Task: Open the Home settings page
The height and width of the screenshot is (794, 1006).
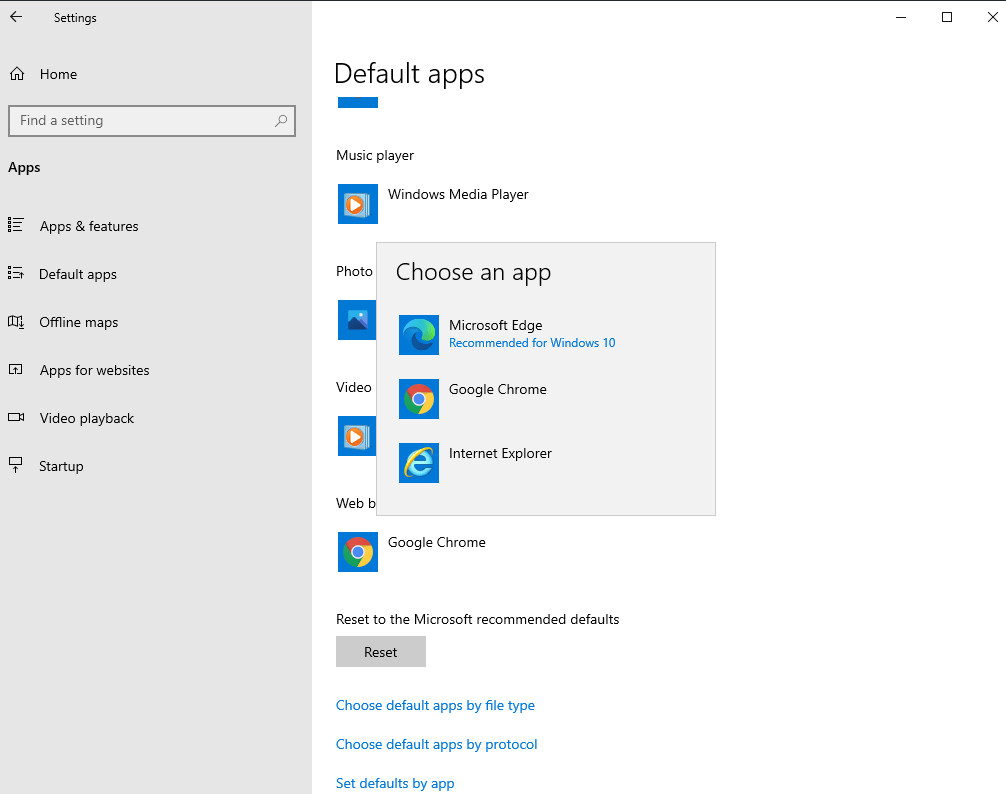Action: [x=58, y=74]
